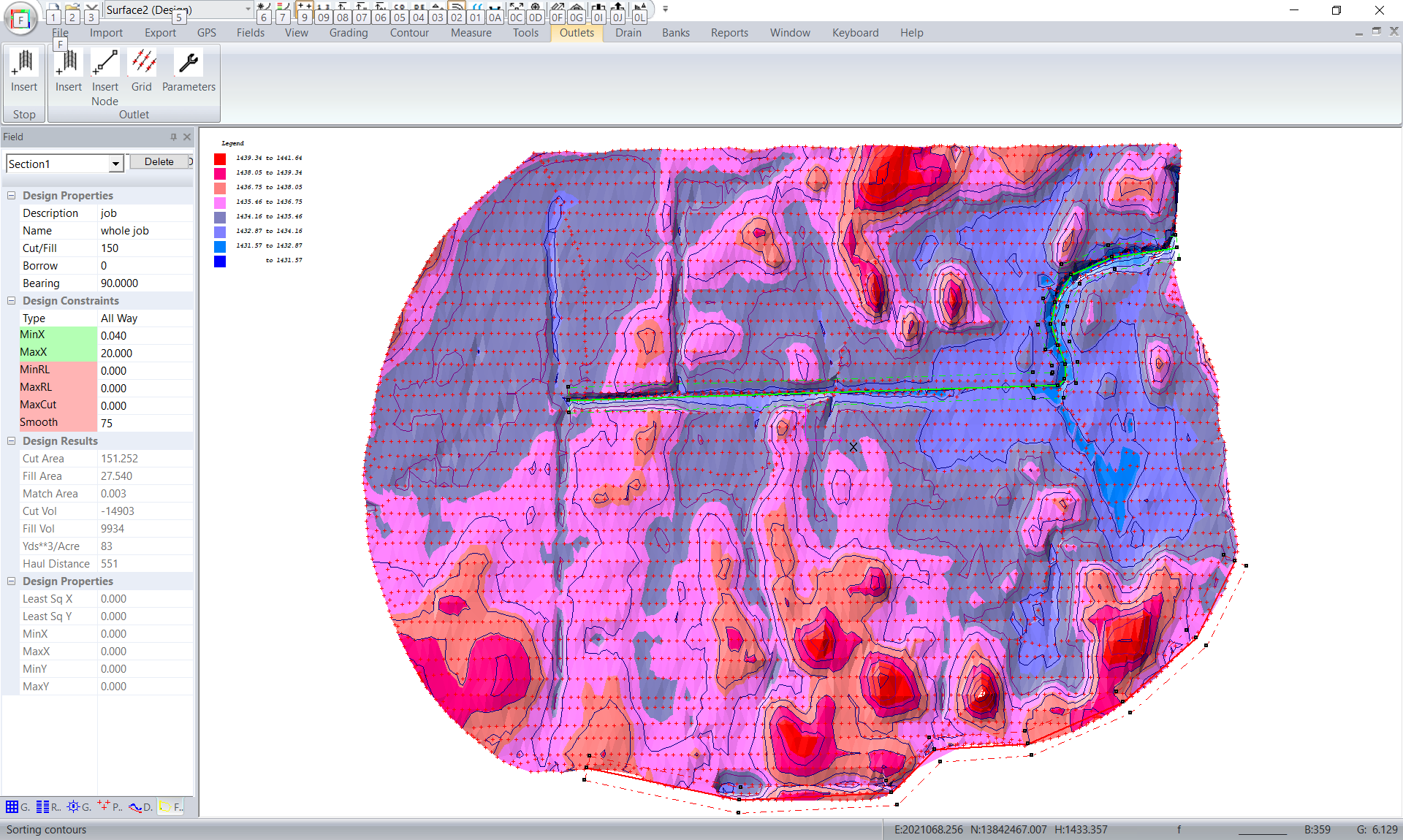Open the outlet Grid tool
This screenshot has width=1403, height=840.
coord(142,64)
